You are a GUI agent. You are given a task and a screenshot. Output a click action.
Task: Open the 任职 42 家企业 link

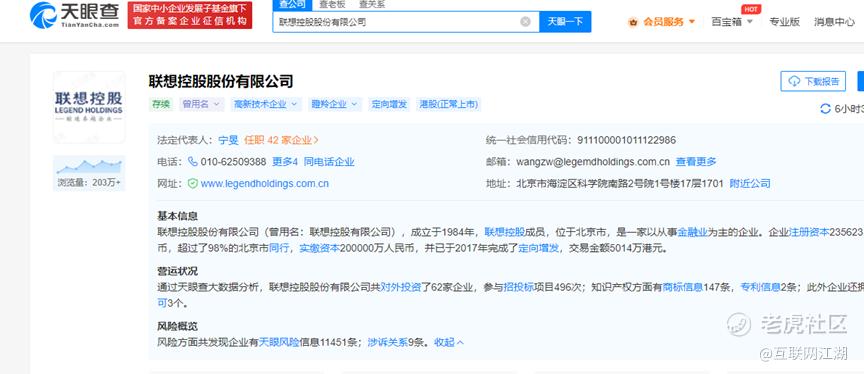click(x=281, y=140)
